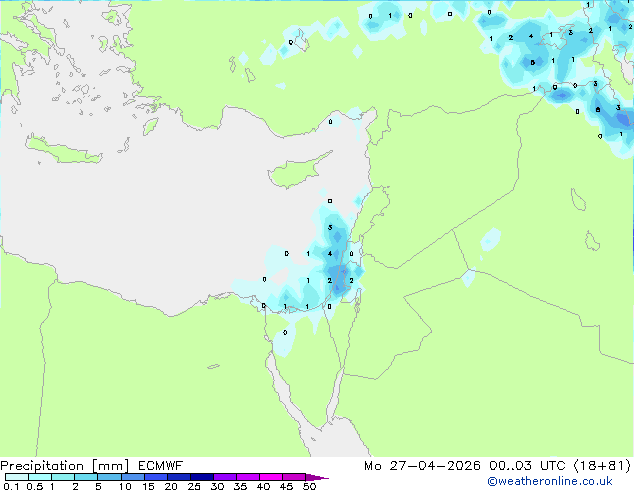The height and width of the screenshot is (490, 634).
Task: Click the ECMWF model label
Action: [x=161, y=466]
